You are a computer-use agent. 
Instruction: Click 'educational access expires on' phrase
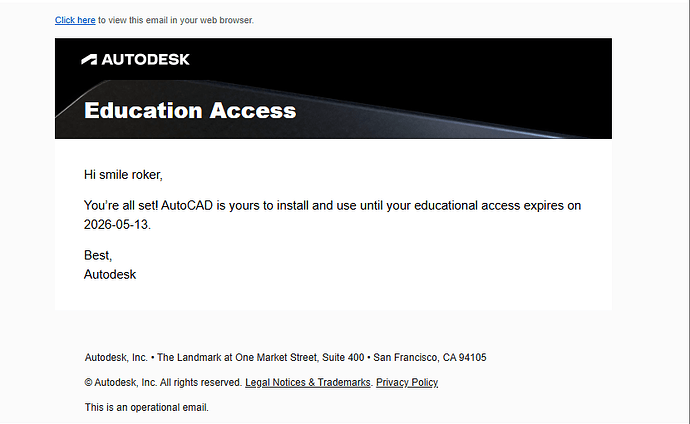click(498, 206)
